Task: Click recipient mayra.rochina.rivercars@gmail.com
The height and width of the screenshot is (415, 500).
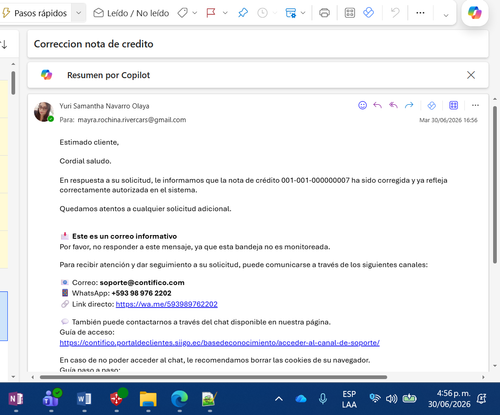Action: point(132,120)
